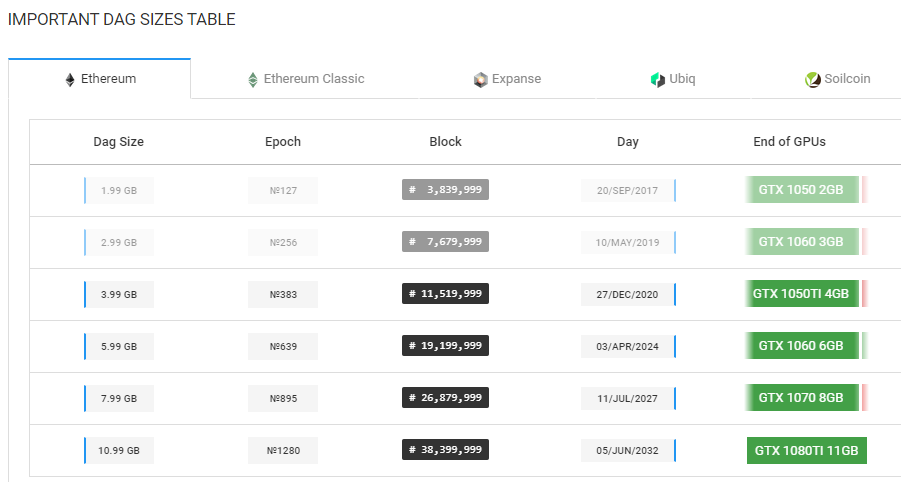Switch to the Ethereum tab
This screenshot has width=901, height=482.
(99, 79)
